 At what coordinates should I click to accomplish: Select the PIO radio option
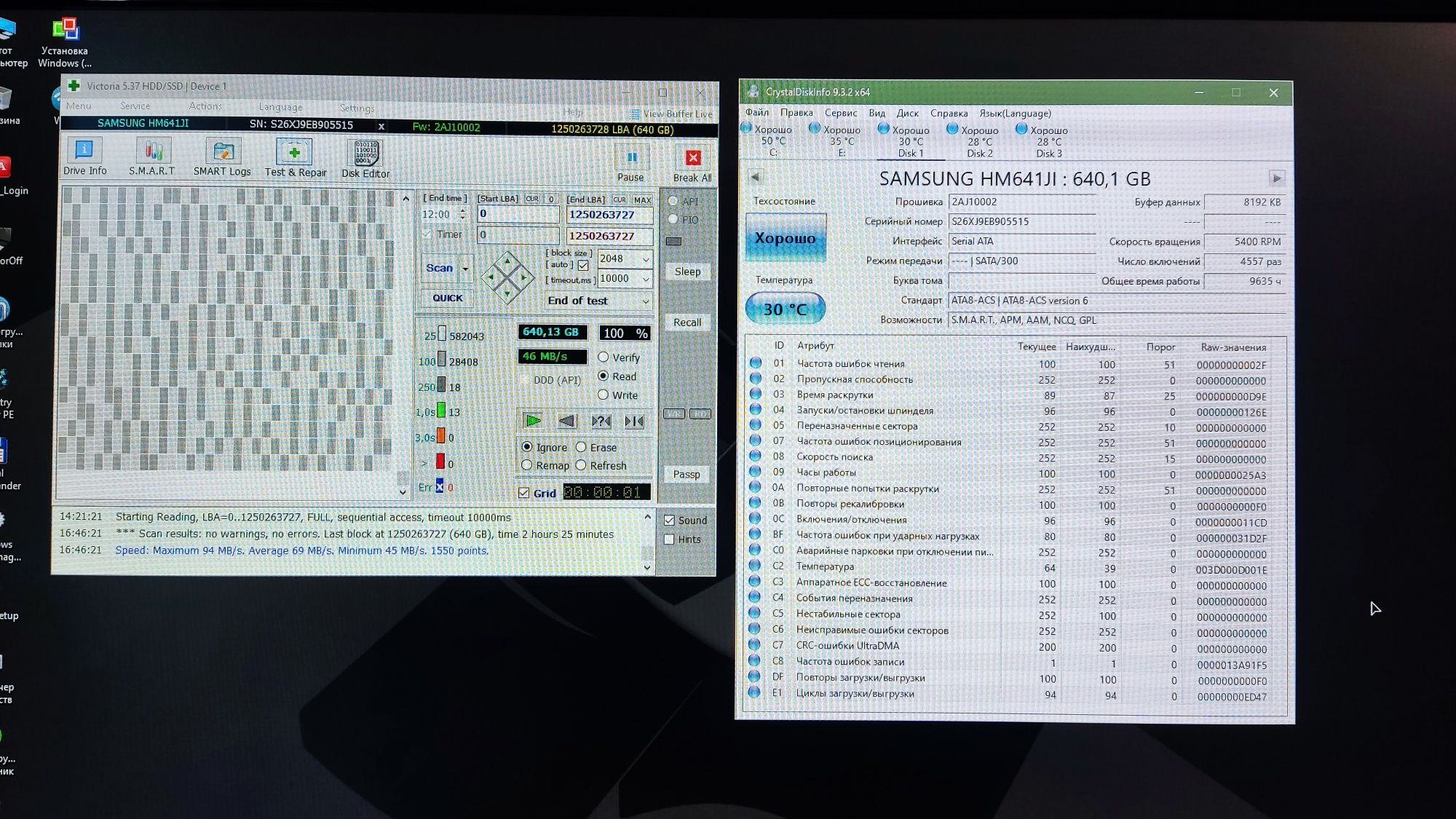[x=673, y=219]
